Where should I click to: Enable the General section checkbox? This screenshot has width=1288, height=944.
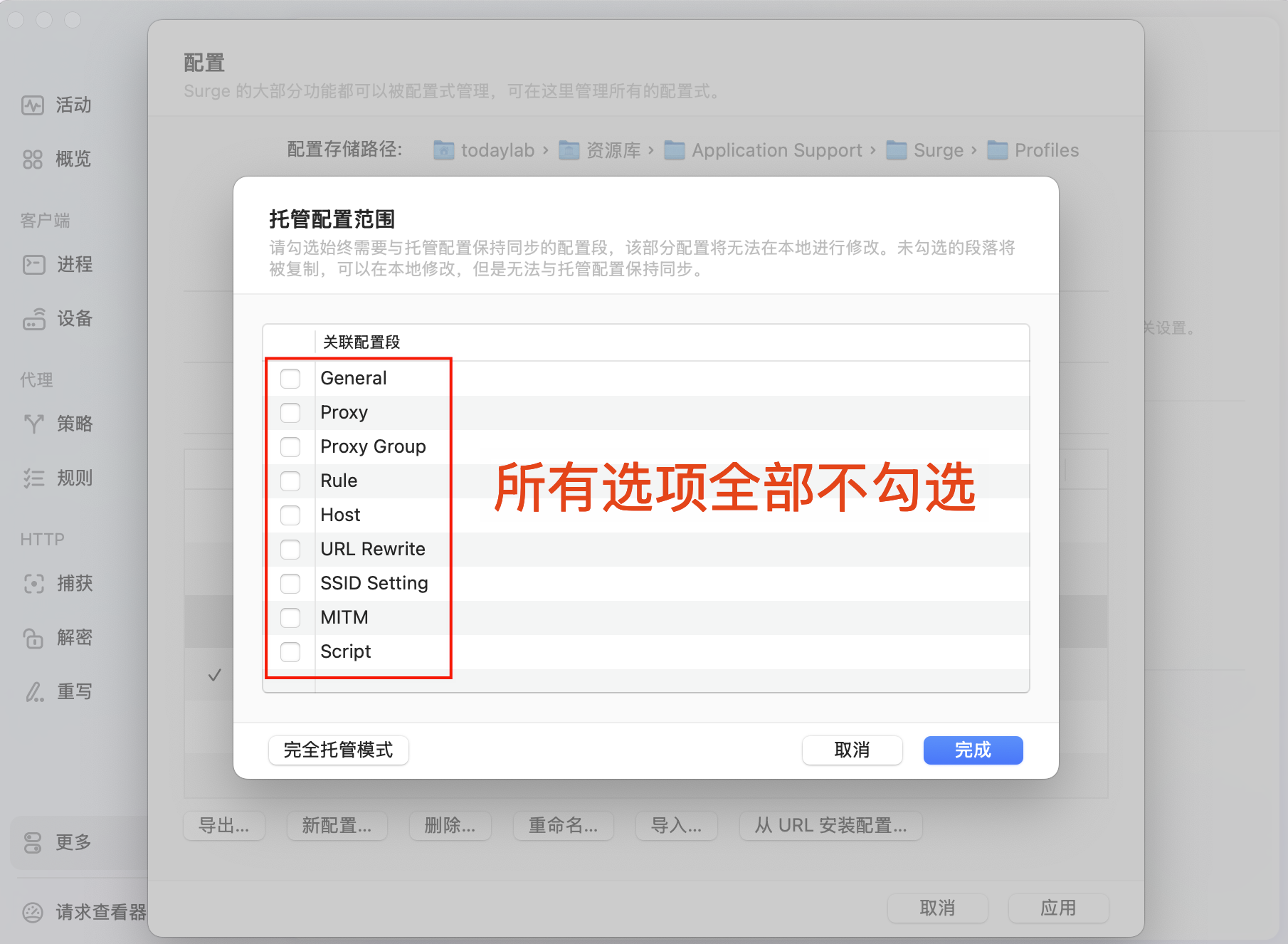tap(290, 379)
